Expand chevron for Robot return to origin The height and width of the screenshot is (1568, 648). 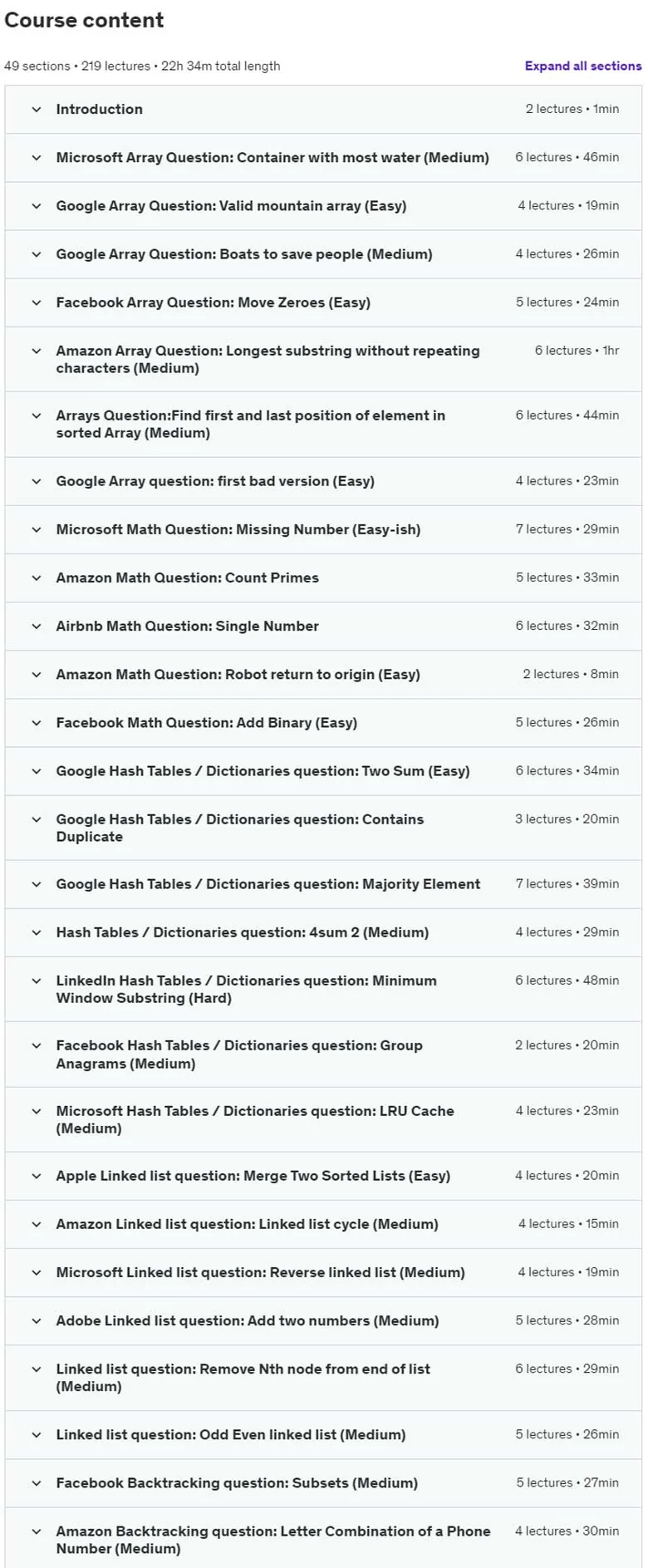[x=37, y=674]
